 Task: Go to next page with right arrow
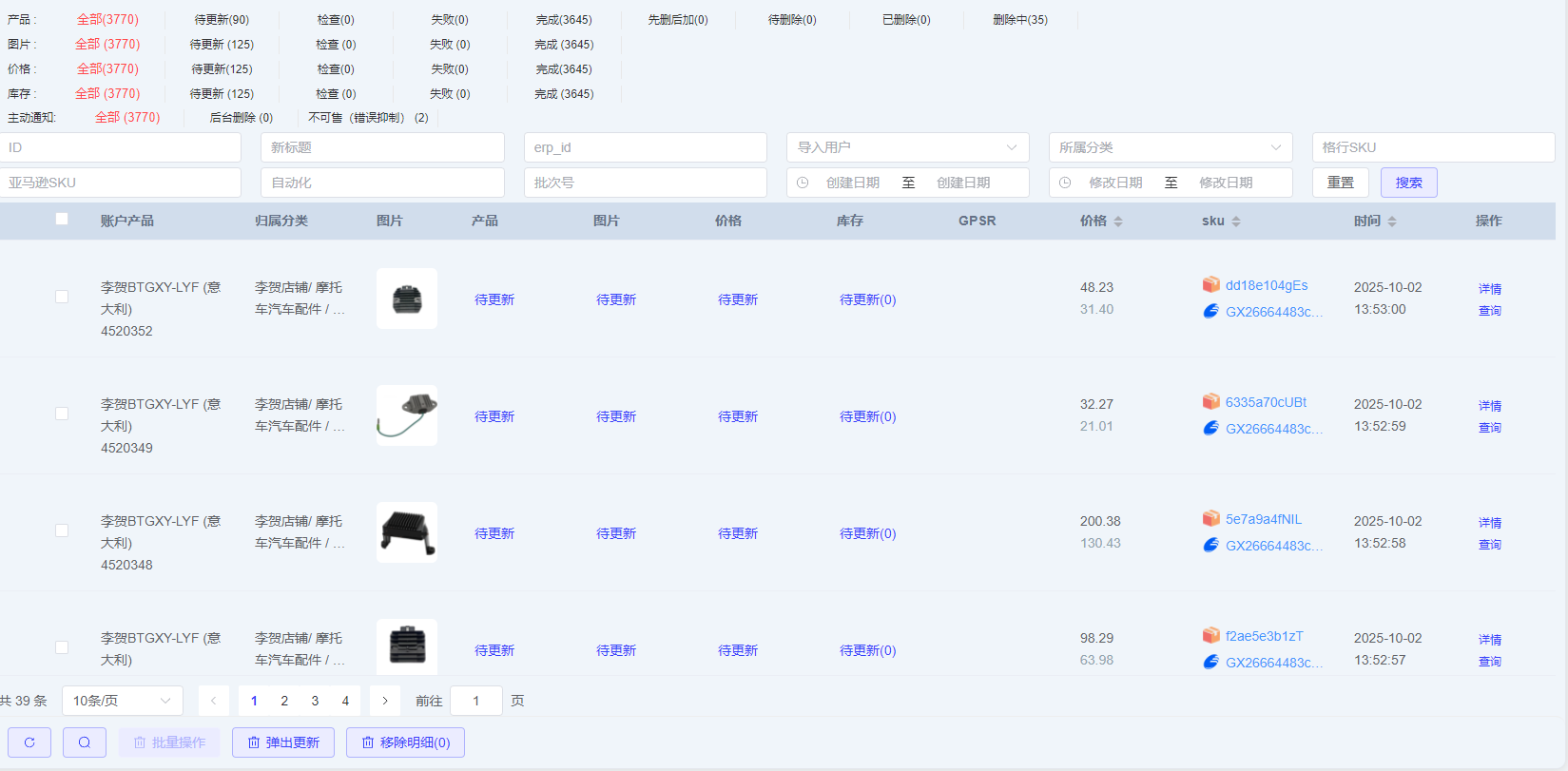[385, 701]
